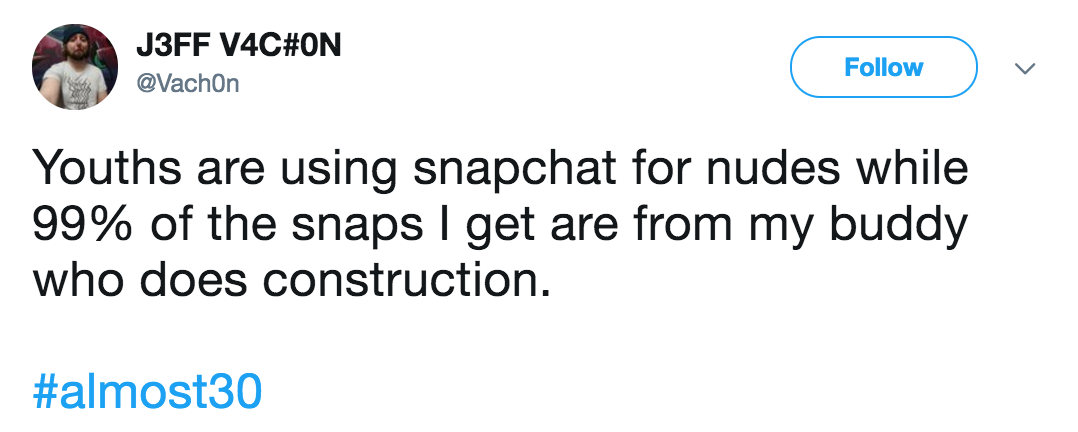This screenshot has height=432, width=1078.
Task: Open the J3FF V4C#0N display name
Action: point(239,47)
